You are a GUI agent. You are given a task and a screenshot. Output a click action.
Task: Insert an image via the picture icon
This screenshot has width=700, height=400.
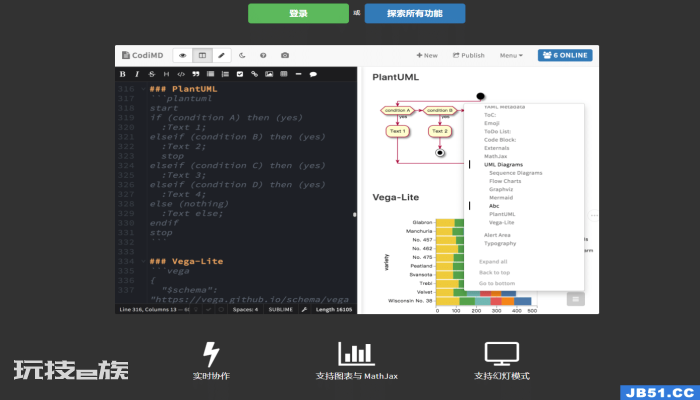tap(269, 74)
